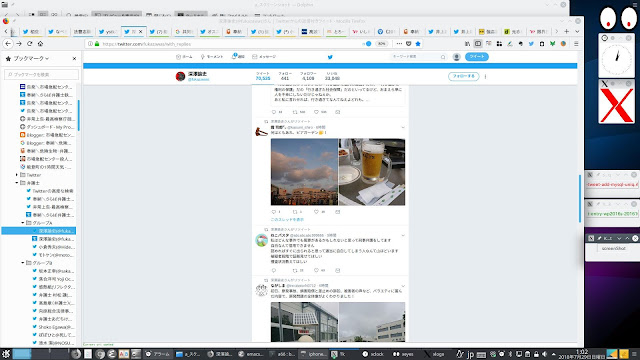Expand the Twitter bookmark folder
The image size is (640, 360).
pos(17,175)
